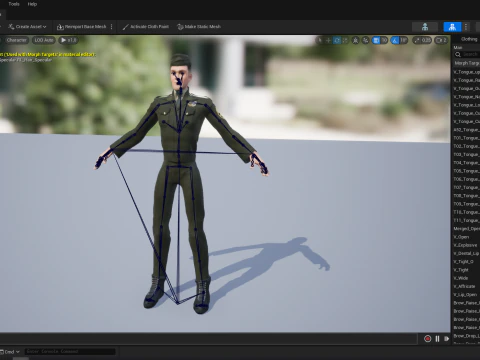Click the Clothing panel tab
The height and width of the screenshot is (360, 480).
click(x=470, y=39)
